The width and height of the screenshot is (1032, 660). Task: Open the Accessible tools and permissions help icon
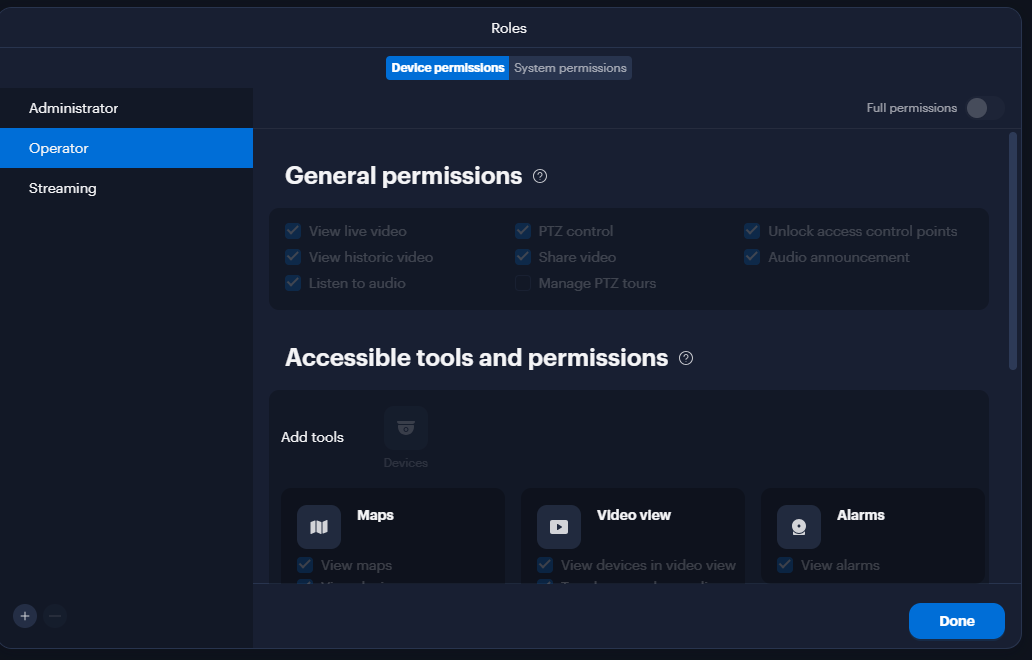pos(686,358)
